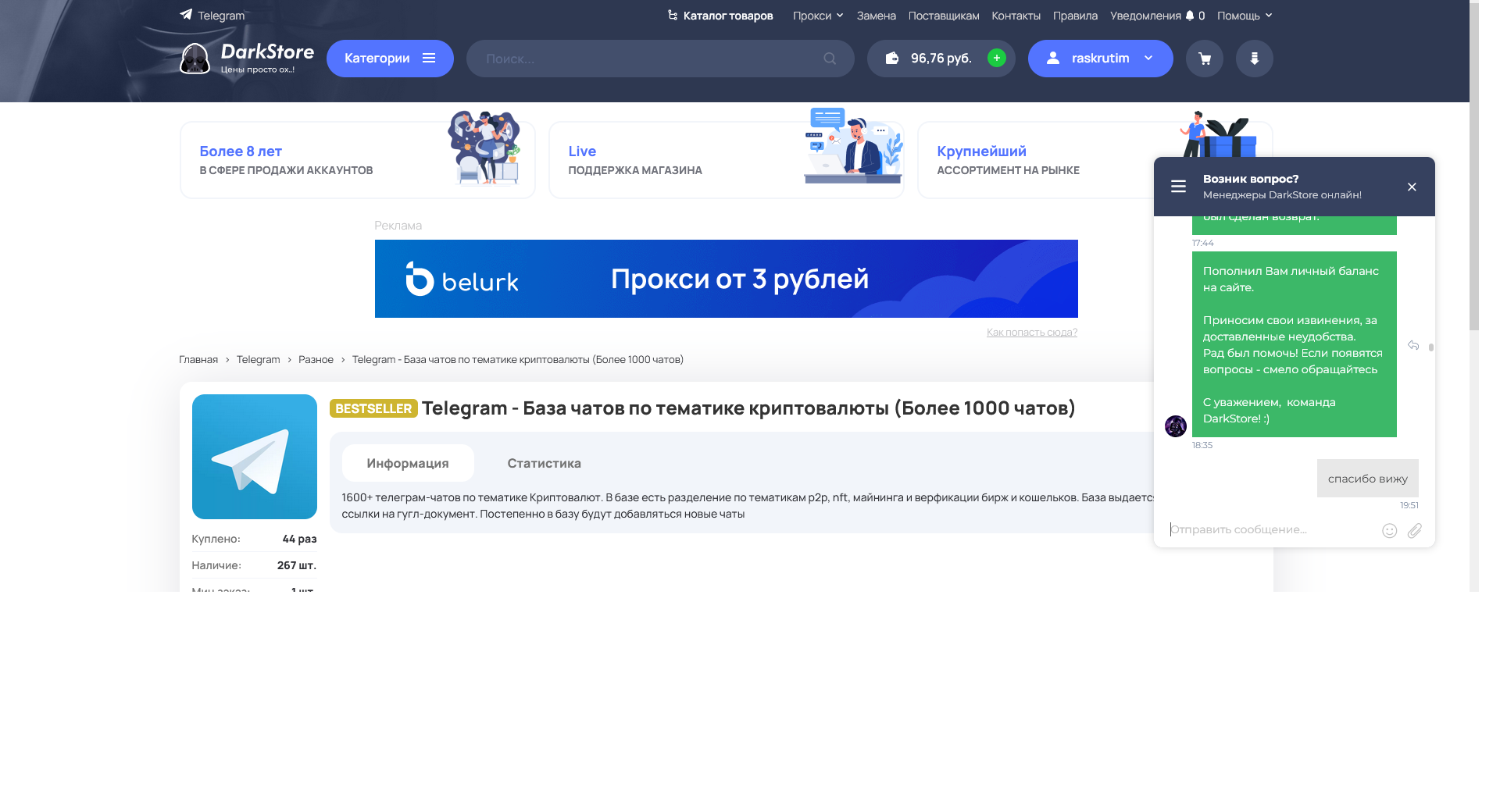Screen dimensions: 1500x812
Task: Click the '44 раз' purchased value
Action: coord(299,539)
